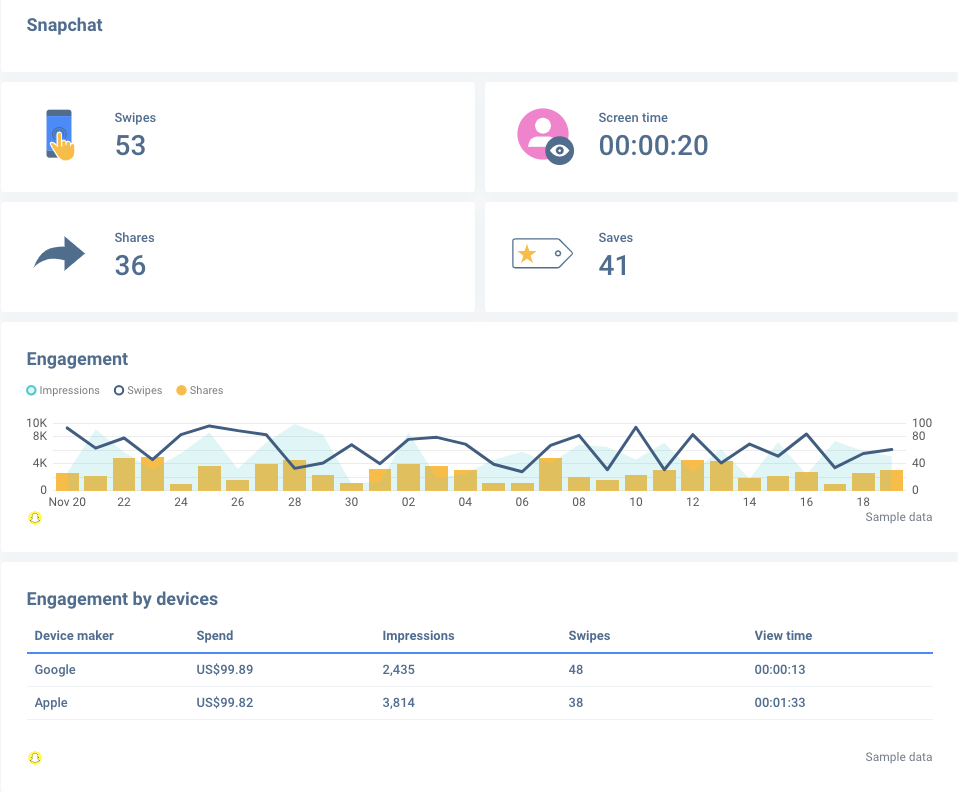Click the Swipes phone tap icon

tap(60, 135)
